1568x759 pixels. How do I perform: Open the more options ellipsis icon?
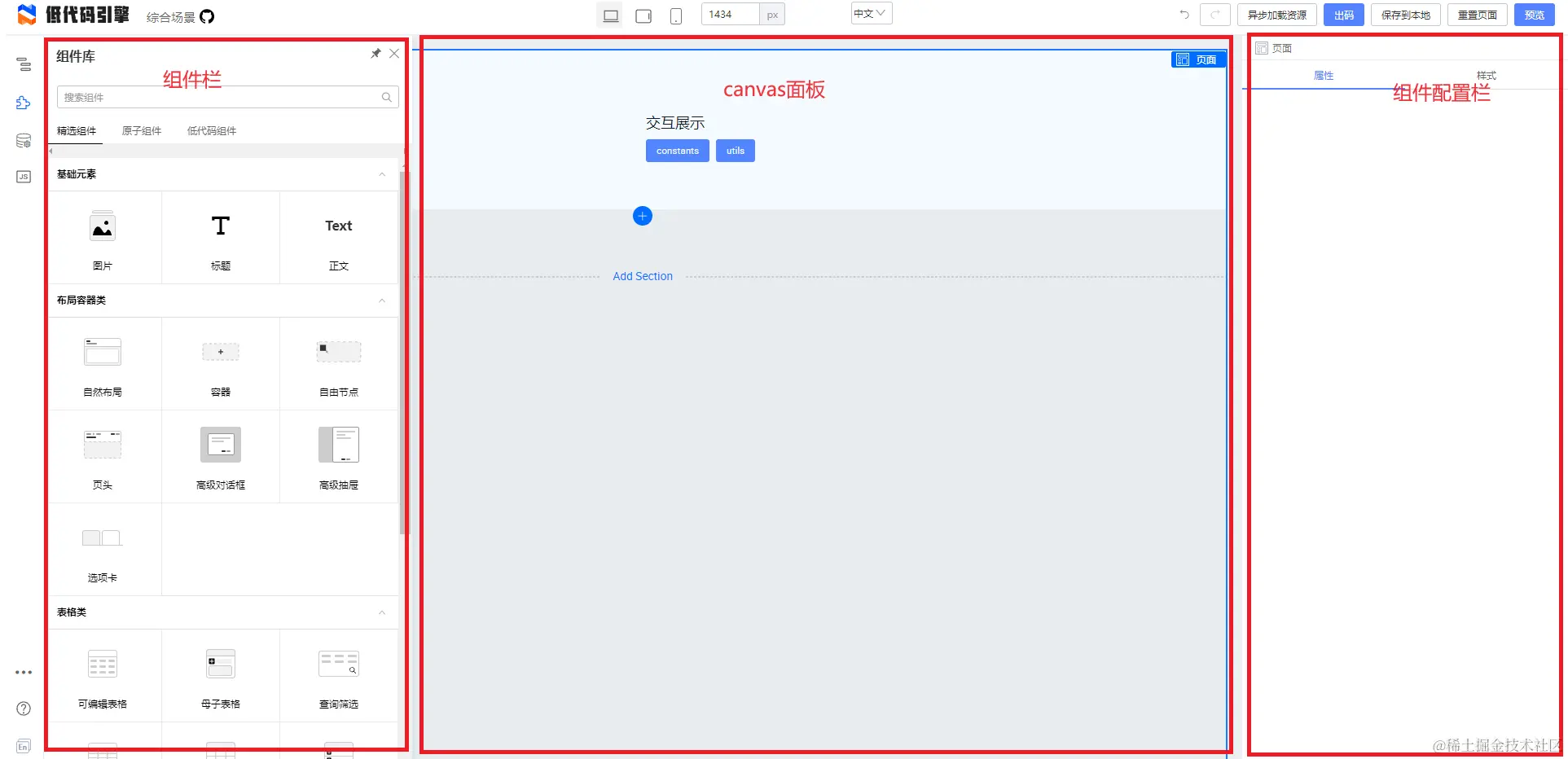click(23, 672)
